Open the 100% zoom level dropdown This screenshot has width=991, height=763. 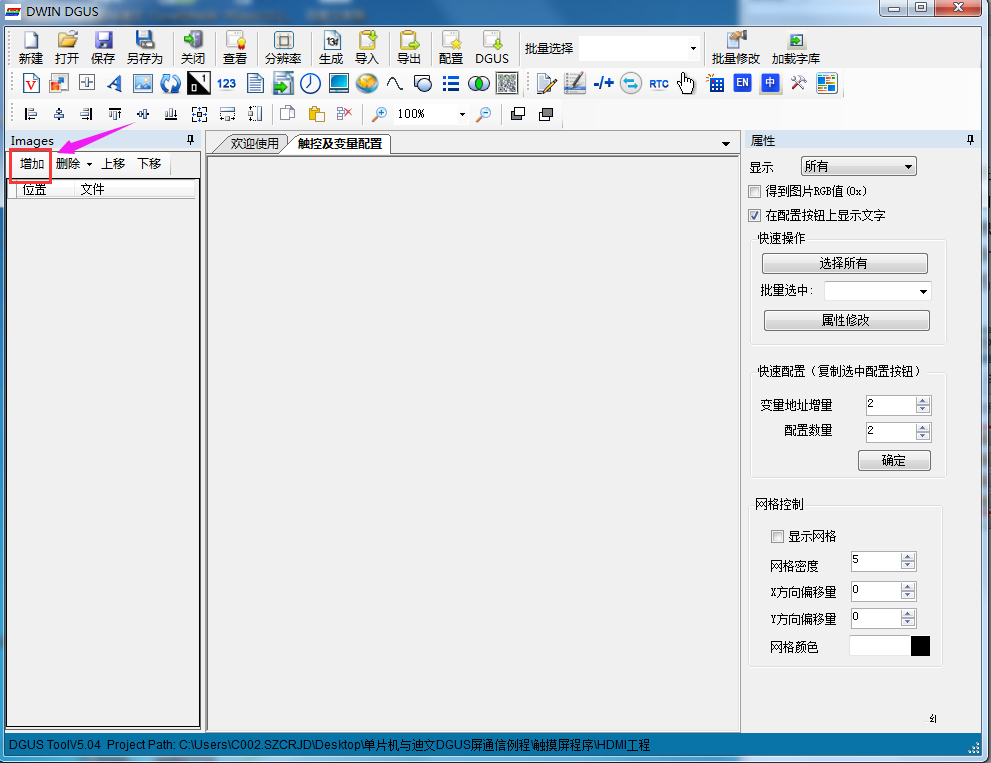pyautogui.click(x=462, y=114)
